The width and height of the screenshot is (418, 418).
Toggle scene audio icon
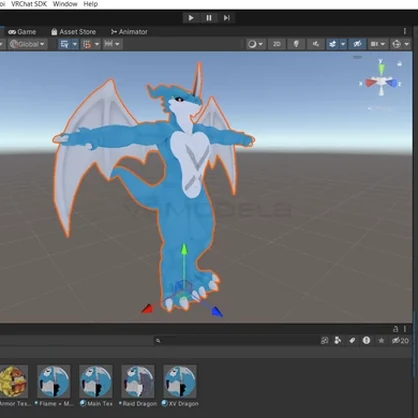[316, 44]
